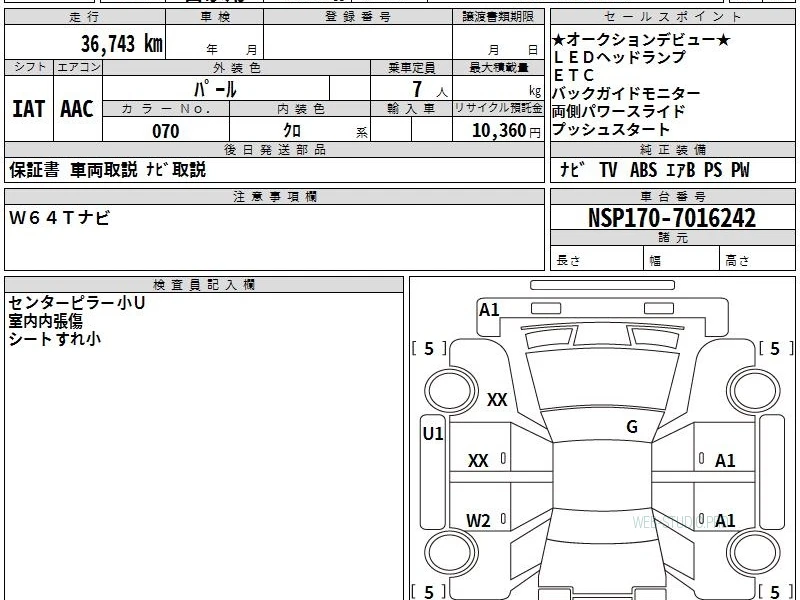This screenshot has height=600, width=800.
Task: Click the ナビ取説 item
Action: coord(176,170)
